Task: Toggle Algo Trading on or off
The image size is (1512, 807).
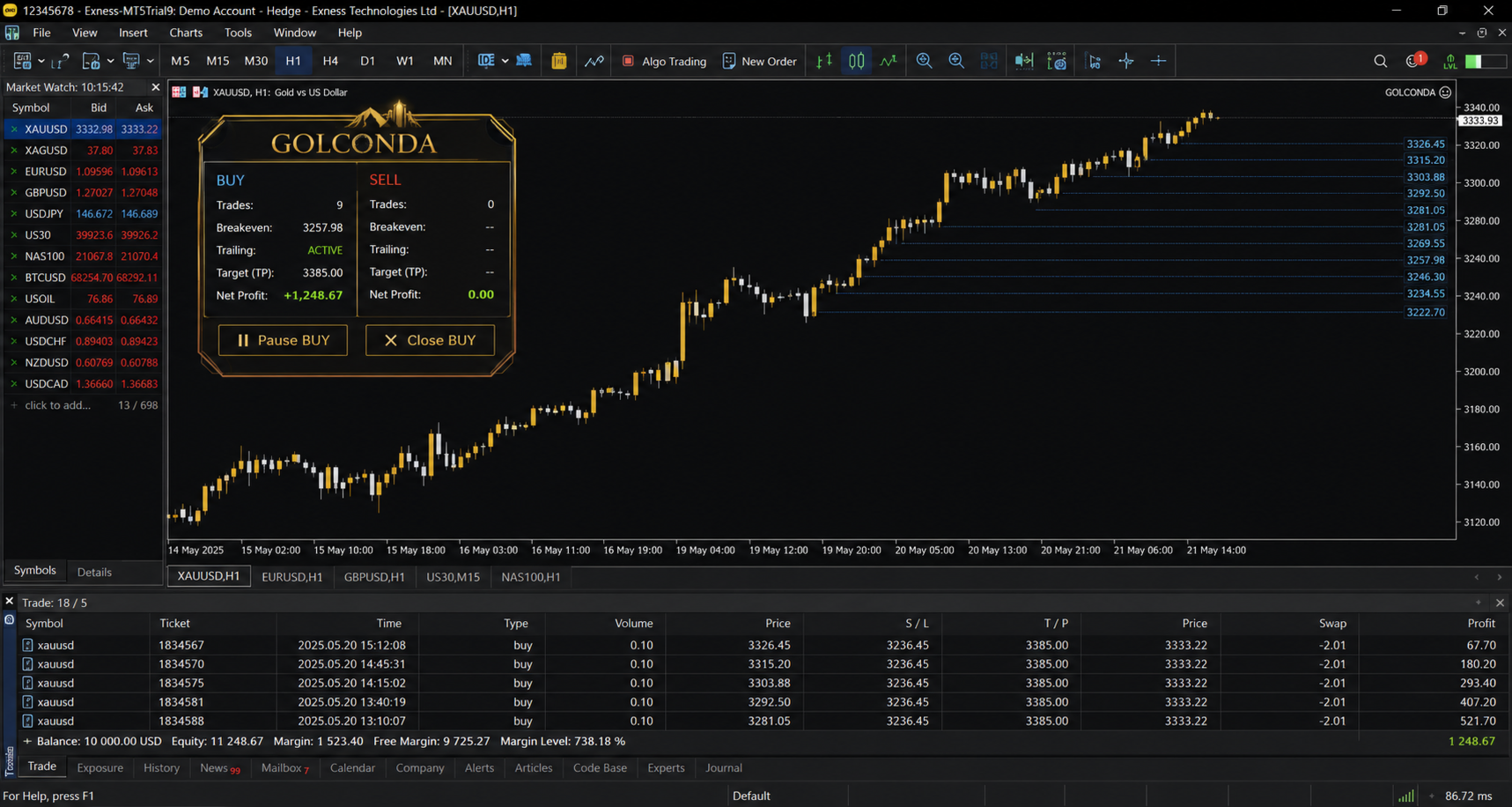Action: click(x=664, y=61)
